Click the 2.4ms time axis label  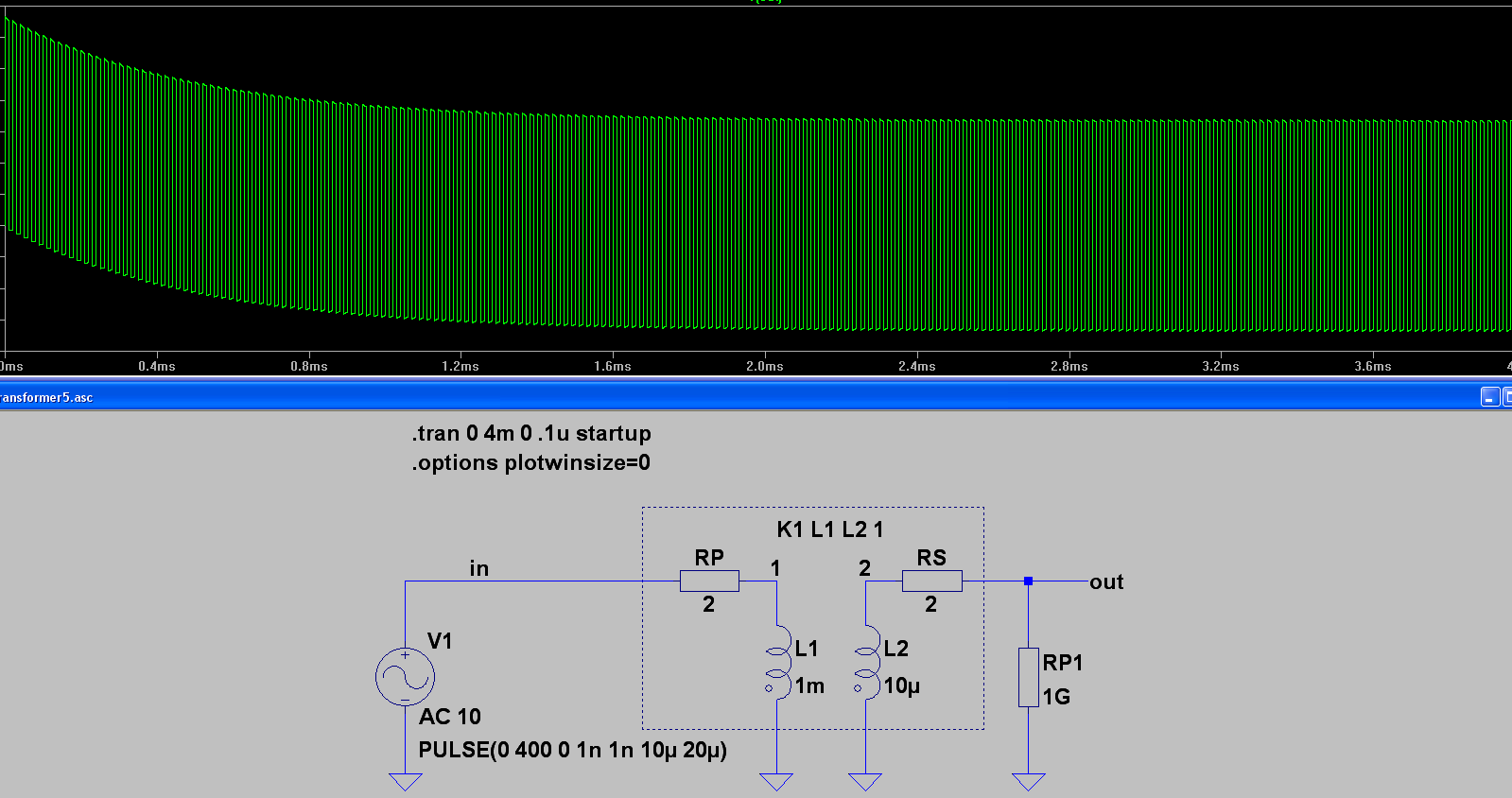click(x=917, y=366)
